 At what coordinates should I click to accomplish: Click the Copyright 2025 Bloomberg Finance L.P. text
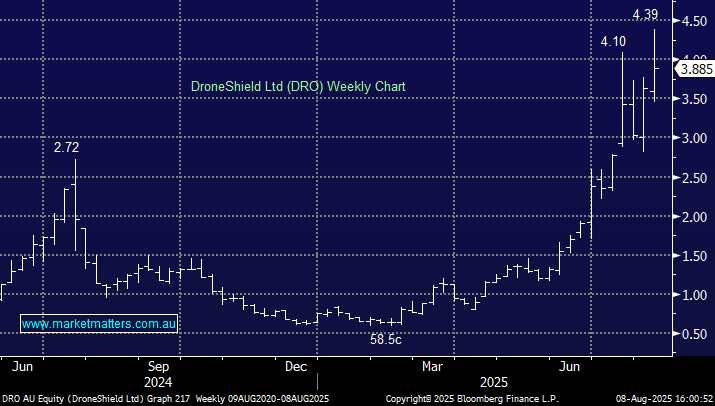472,399
